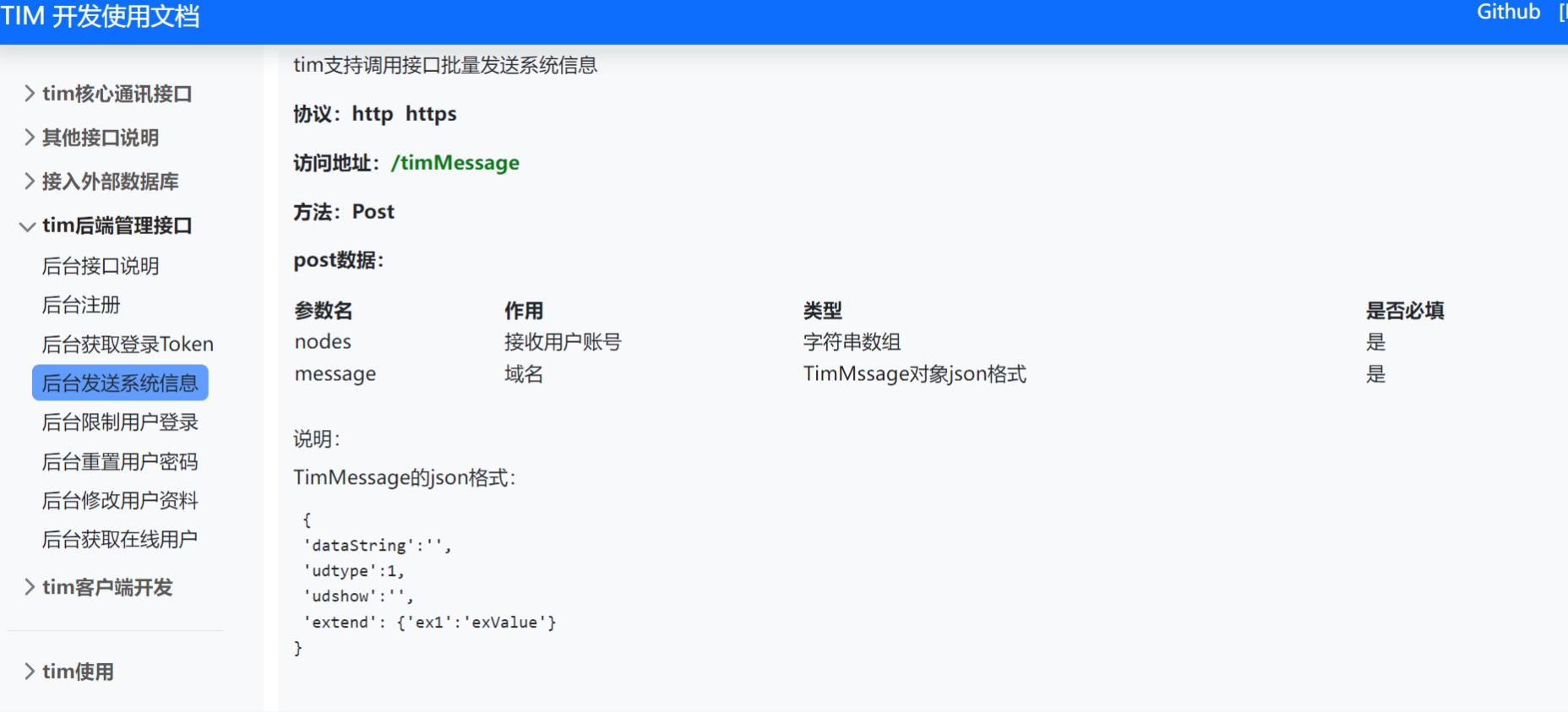
Task: Click the Github link in header
Action: coord(1508,13)
